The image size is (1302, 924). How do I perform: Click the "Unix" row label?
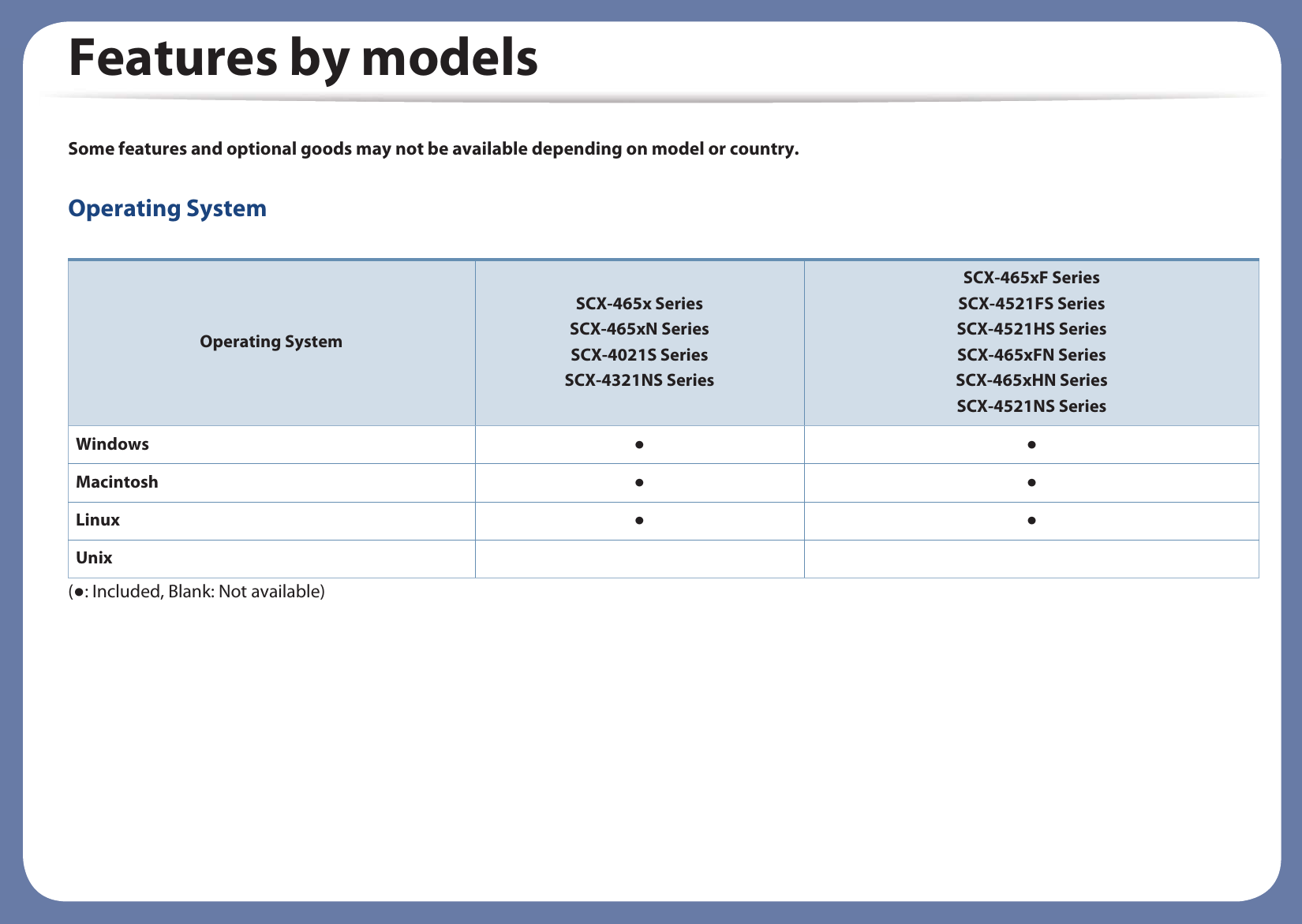point(94,558)
